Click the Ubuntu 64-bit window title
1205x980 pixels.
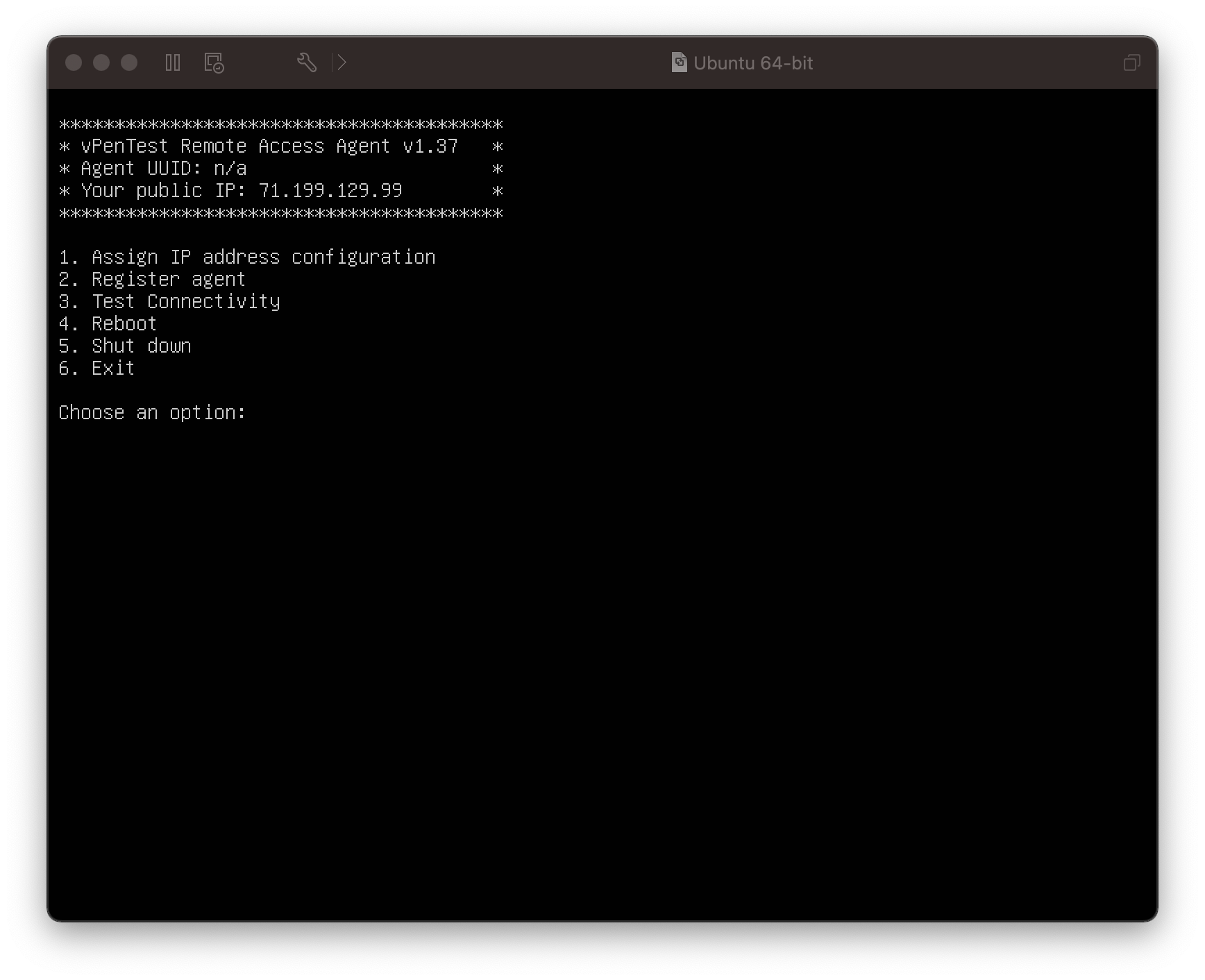752,63
